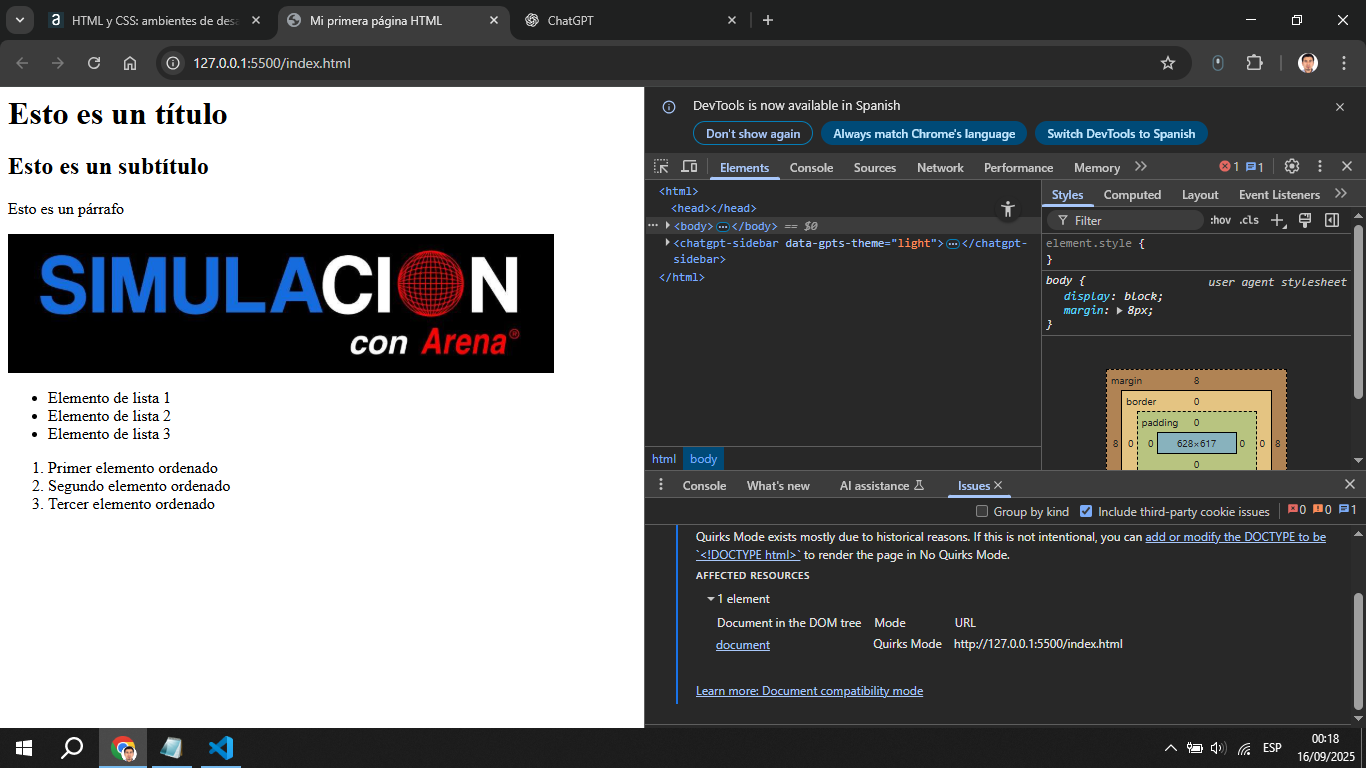Viewport: 1366px width, 768px height.
Task: Expand the chatgpt-sidebar element node
Action: tap(668, 243)
